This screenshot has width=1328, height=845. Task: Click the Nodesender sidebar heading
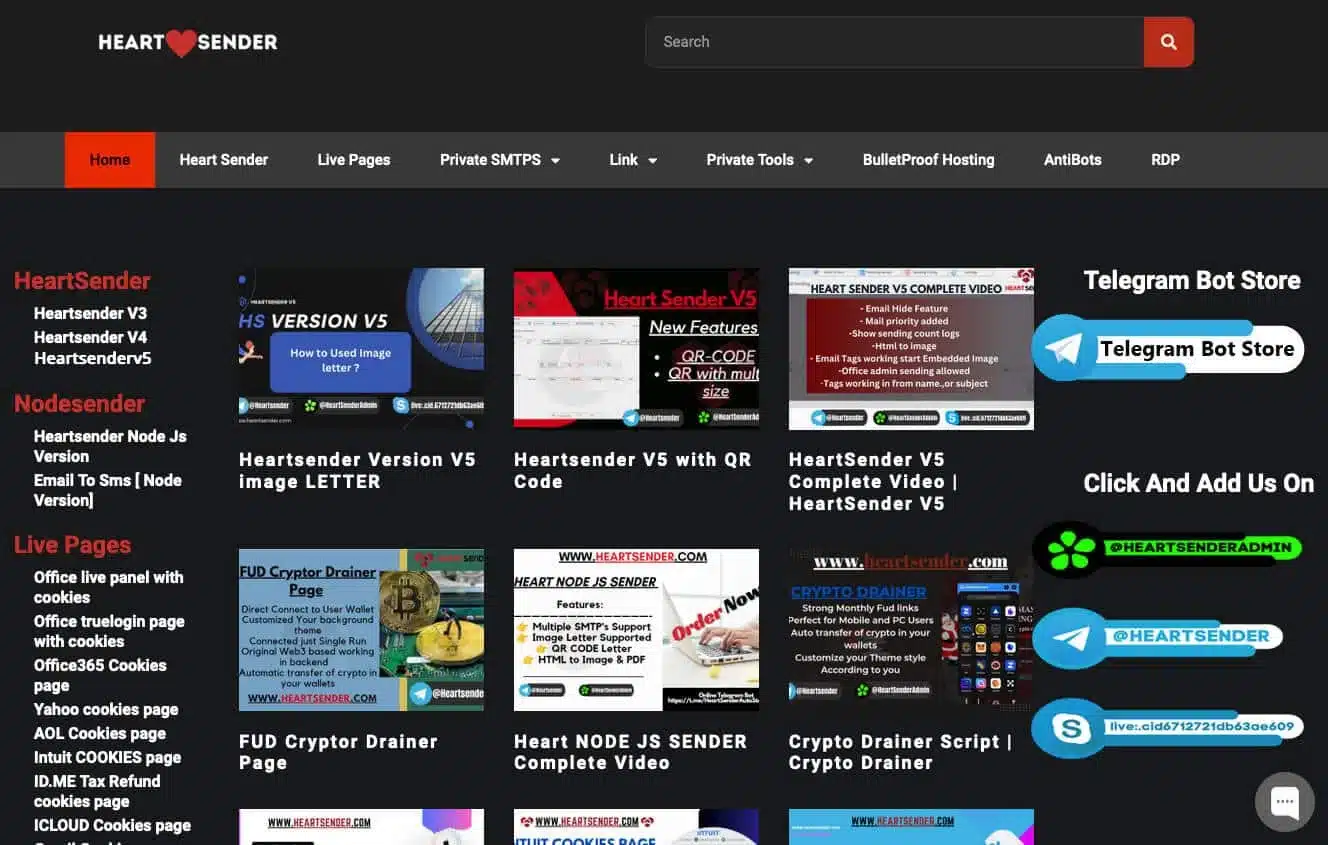click(79, 404)
